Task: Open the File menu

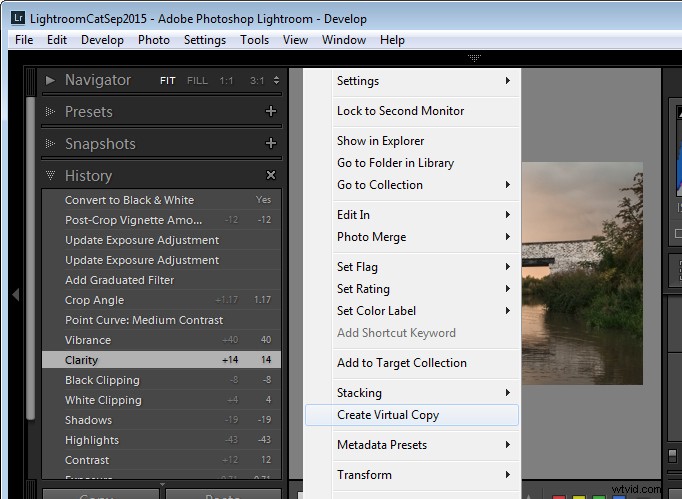Action: click(24, 40)
